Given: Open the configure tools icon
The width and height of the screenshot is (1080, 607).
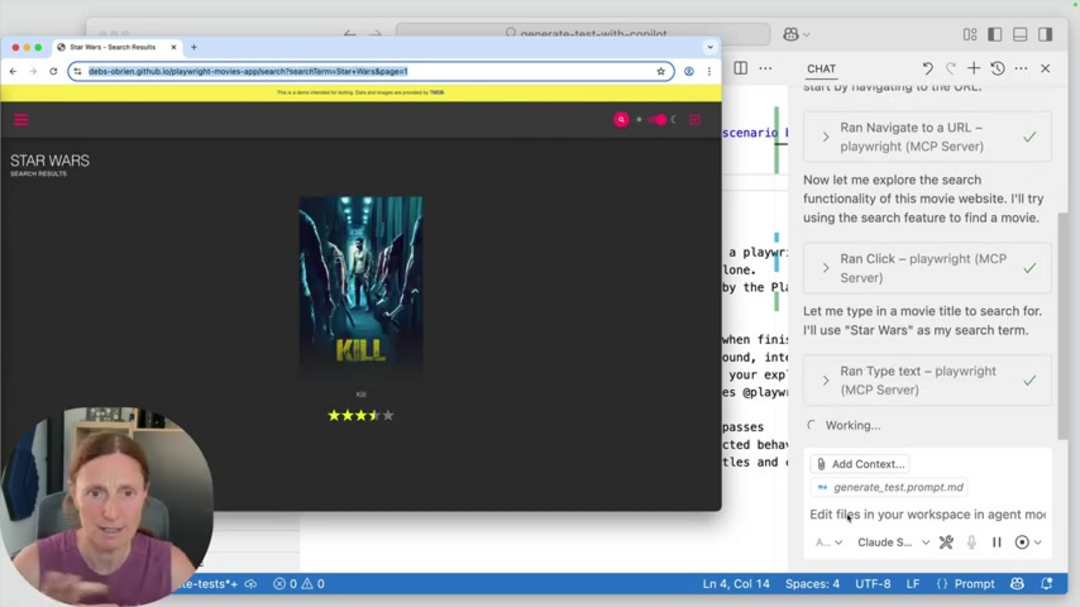Looking at the screenshot, I should pos(947,542).
